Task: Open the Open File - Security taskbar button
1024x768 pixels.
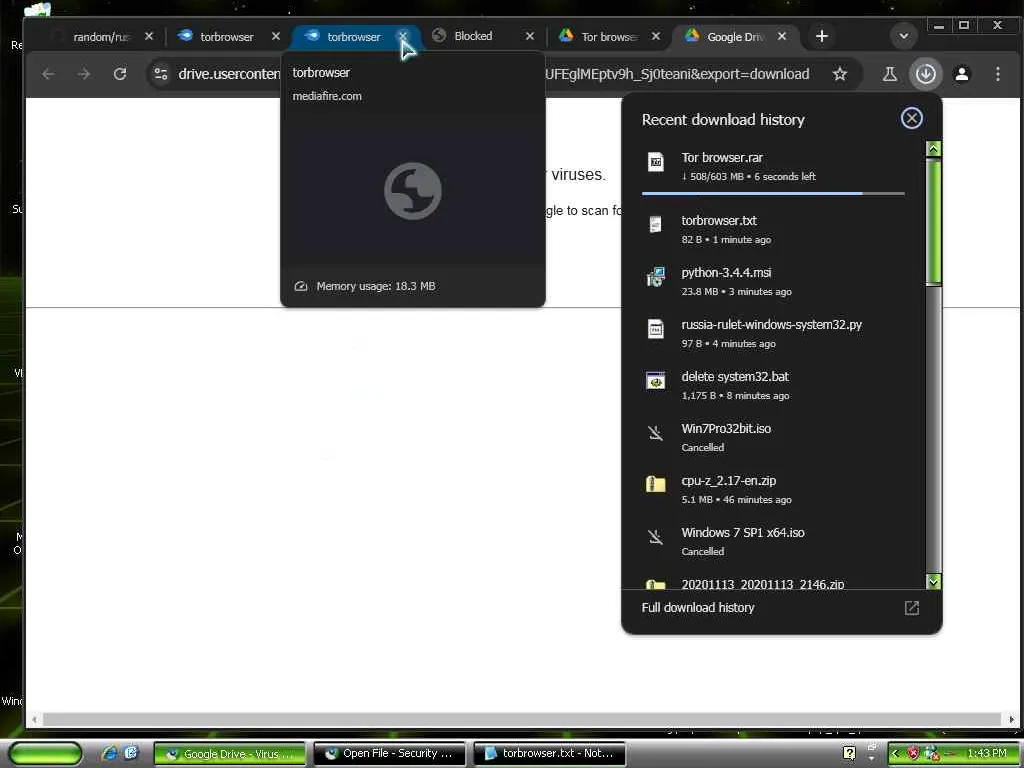Action: pyautogui.click(x=390, y=754)
